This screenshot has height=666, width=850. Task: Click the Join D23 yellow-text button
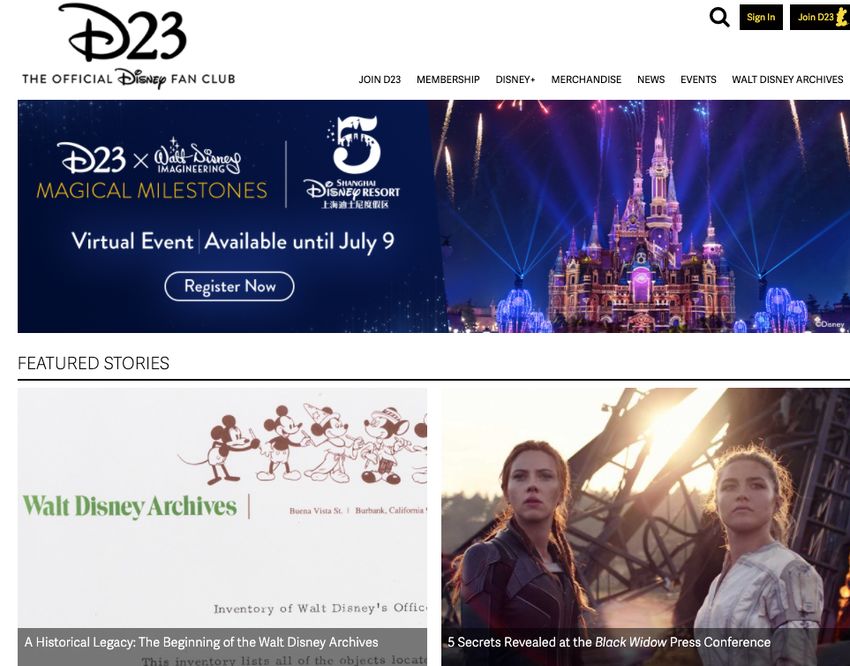(820, 17)
